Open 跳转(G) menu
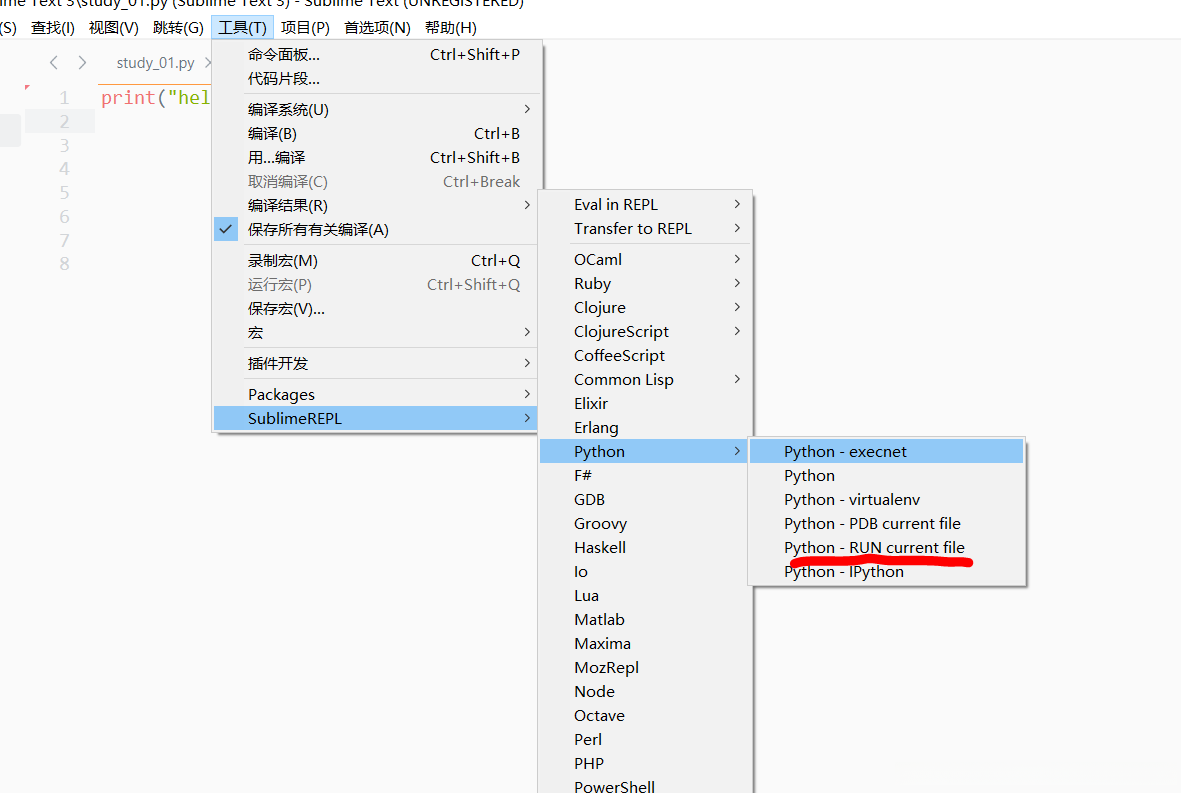 (x=179, y=28)
